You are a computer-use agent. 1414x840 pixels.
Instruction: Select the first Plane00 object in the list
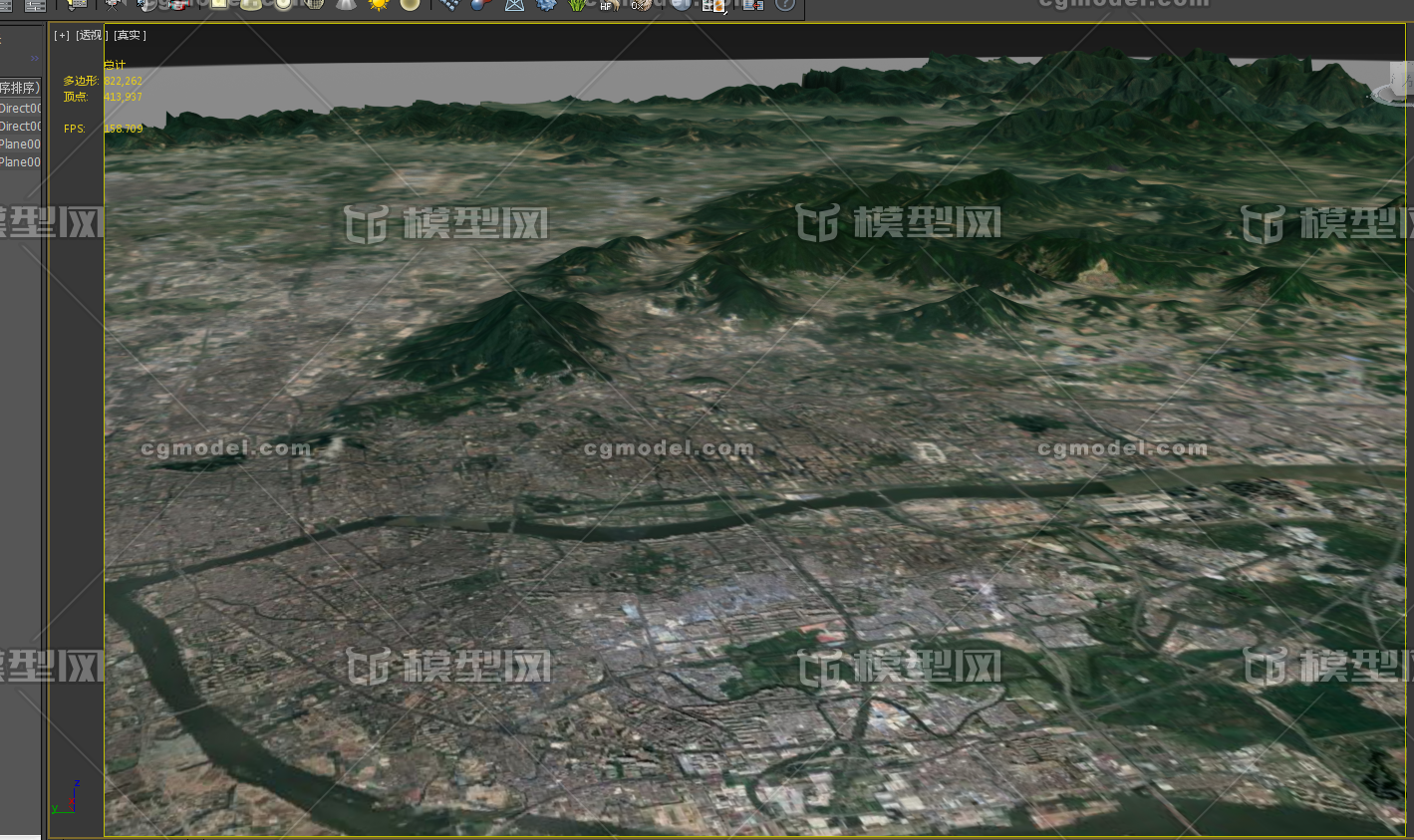[x=21, y=144]
